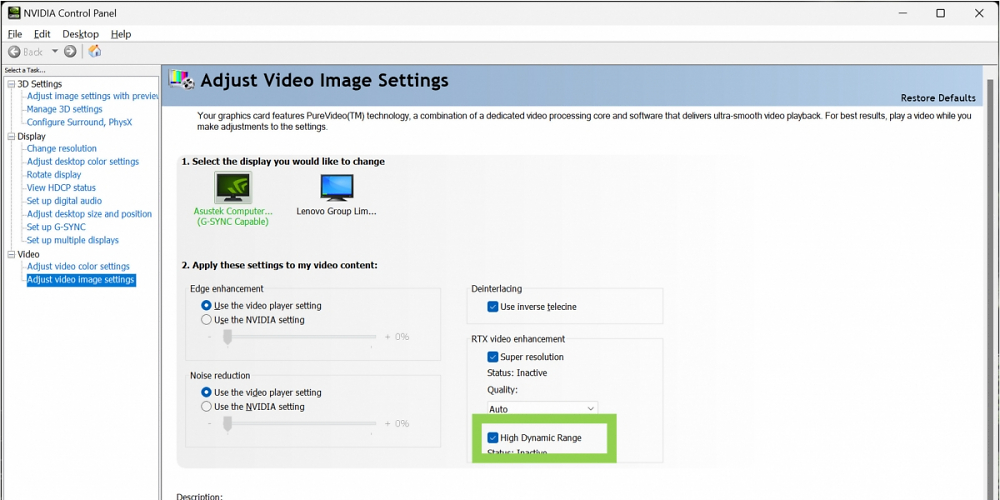Close the NVIDIA Control Panel window

(980, 13)
